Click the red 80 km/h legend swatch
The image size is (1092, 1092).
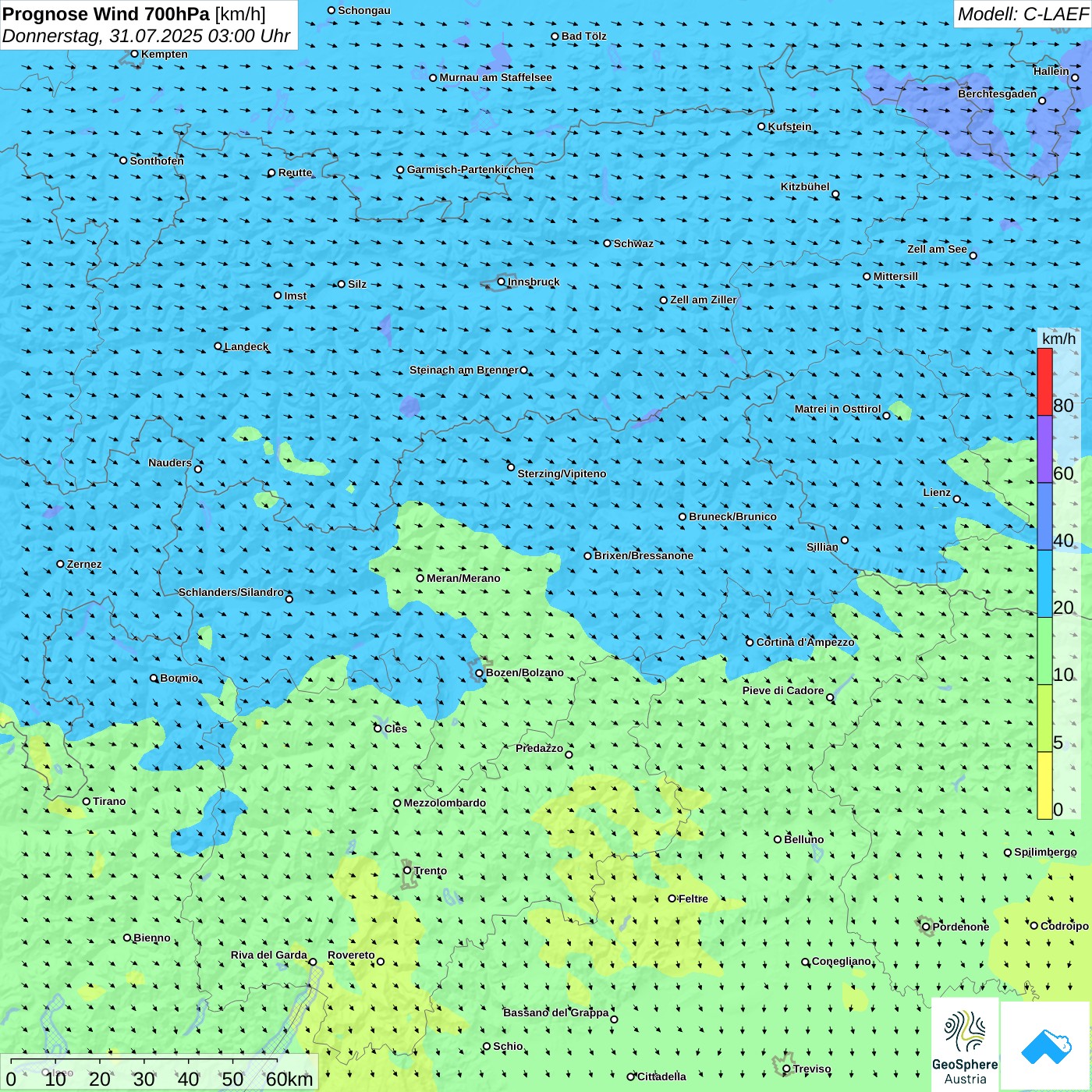1044,382
